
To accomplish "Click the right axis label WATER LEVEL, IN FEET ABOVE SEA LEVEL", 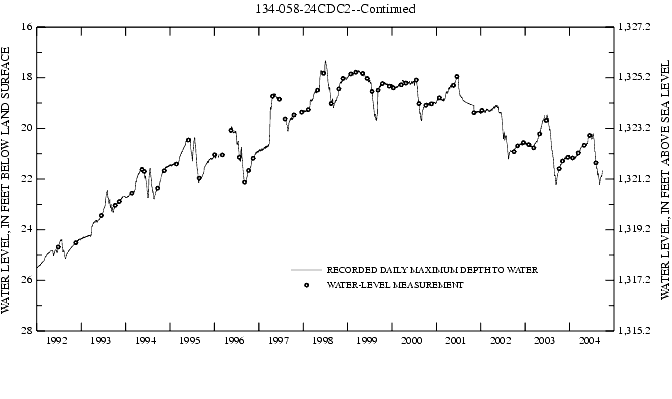I will point(665,180).
